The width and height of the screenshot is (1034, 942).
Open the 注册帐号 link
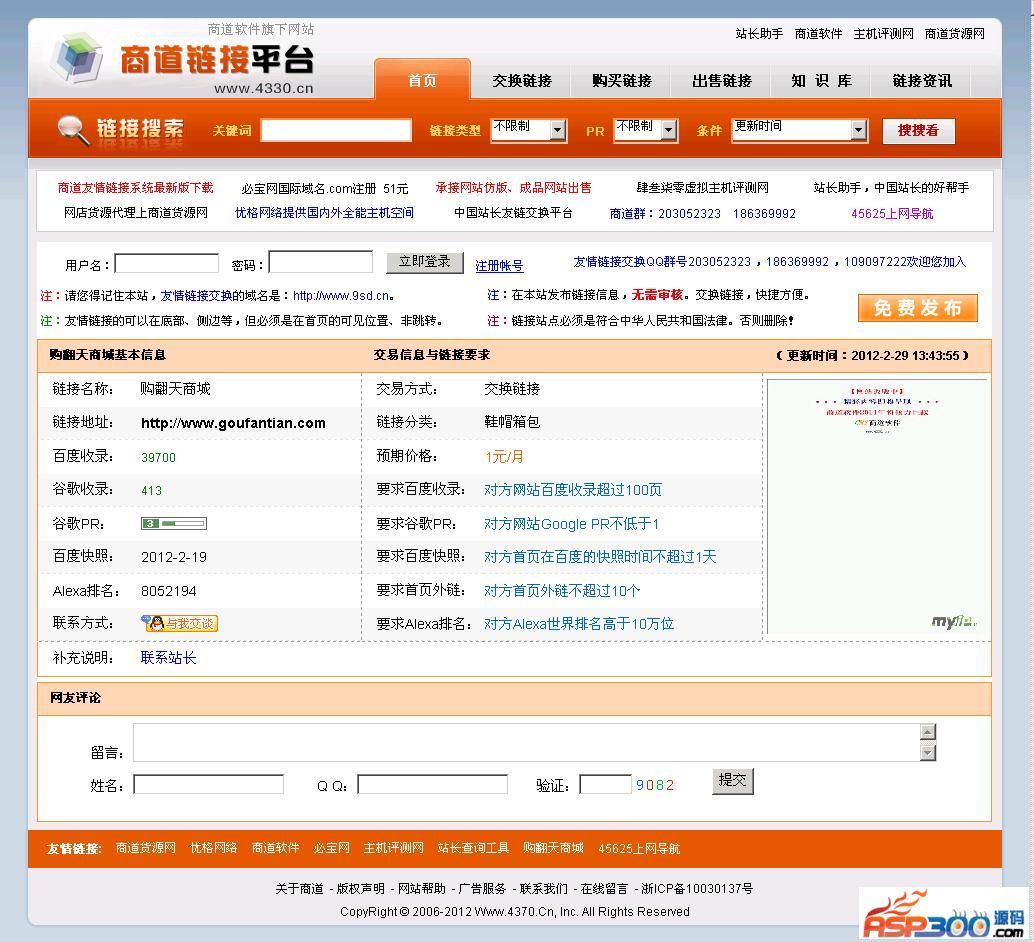[499, 266]
